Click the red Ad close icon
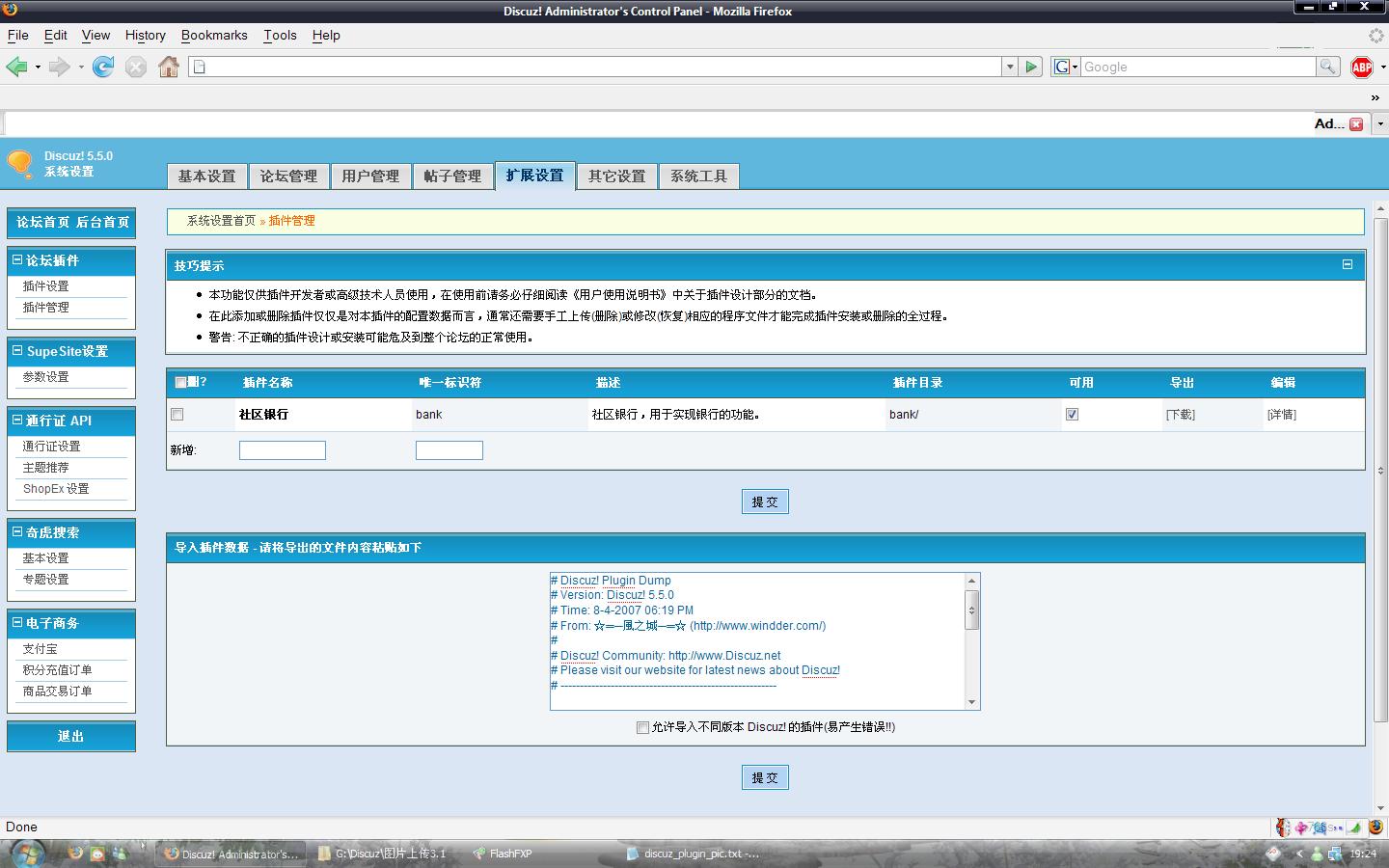The width and height of the screenshot is (1389, 868). [1356, 124]
